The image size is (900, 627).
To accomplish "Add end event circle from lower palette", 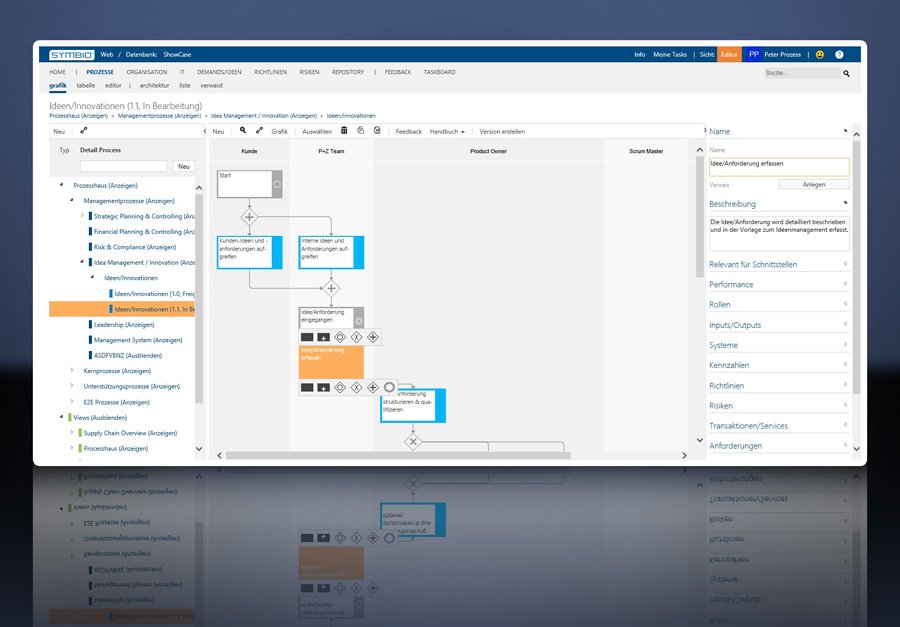I will point(389,388).
